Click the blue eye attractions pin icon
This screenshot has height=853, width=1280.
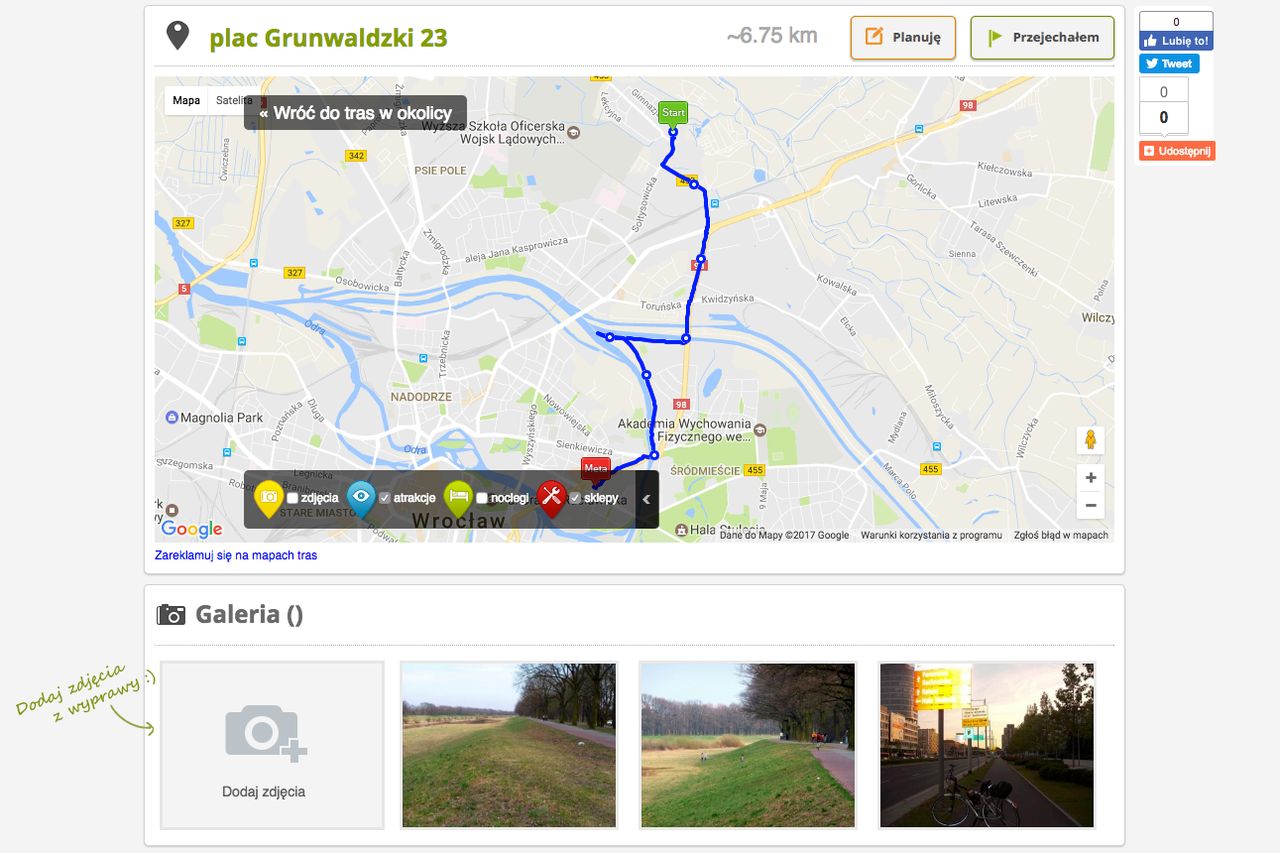click(x=362, y=498)
